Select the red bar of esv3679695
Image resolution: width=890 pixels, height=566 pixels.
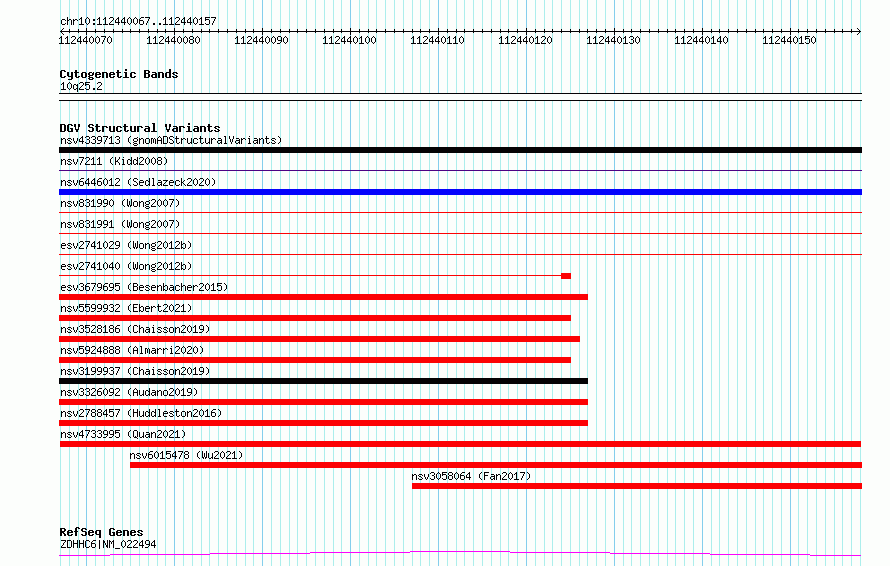tap(324, 297)
